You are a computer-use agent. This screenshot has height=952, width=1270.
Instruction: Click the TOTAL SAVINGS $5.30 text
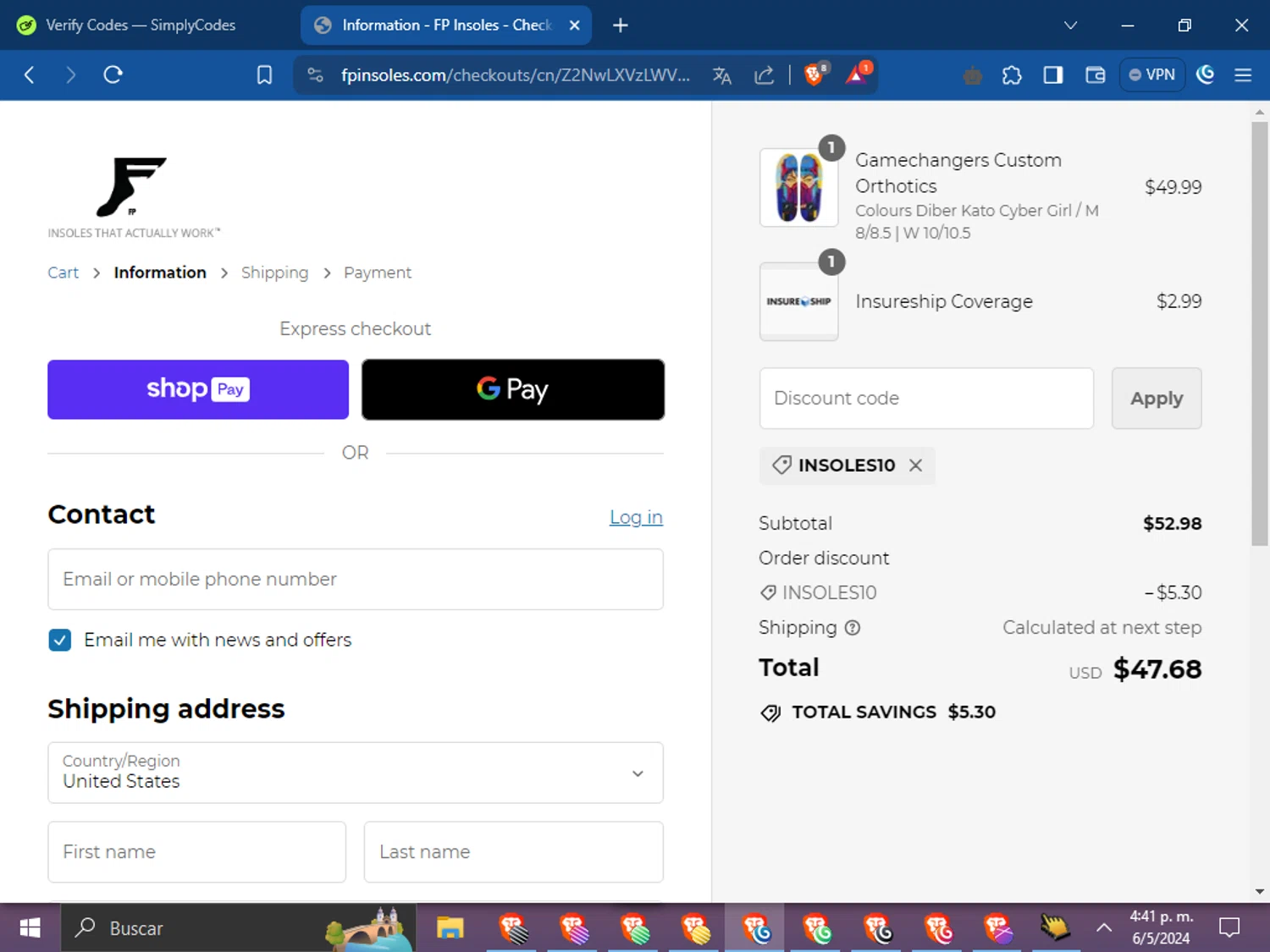click(x=893, y=713)
